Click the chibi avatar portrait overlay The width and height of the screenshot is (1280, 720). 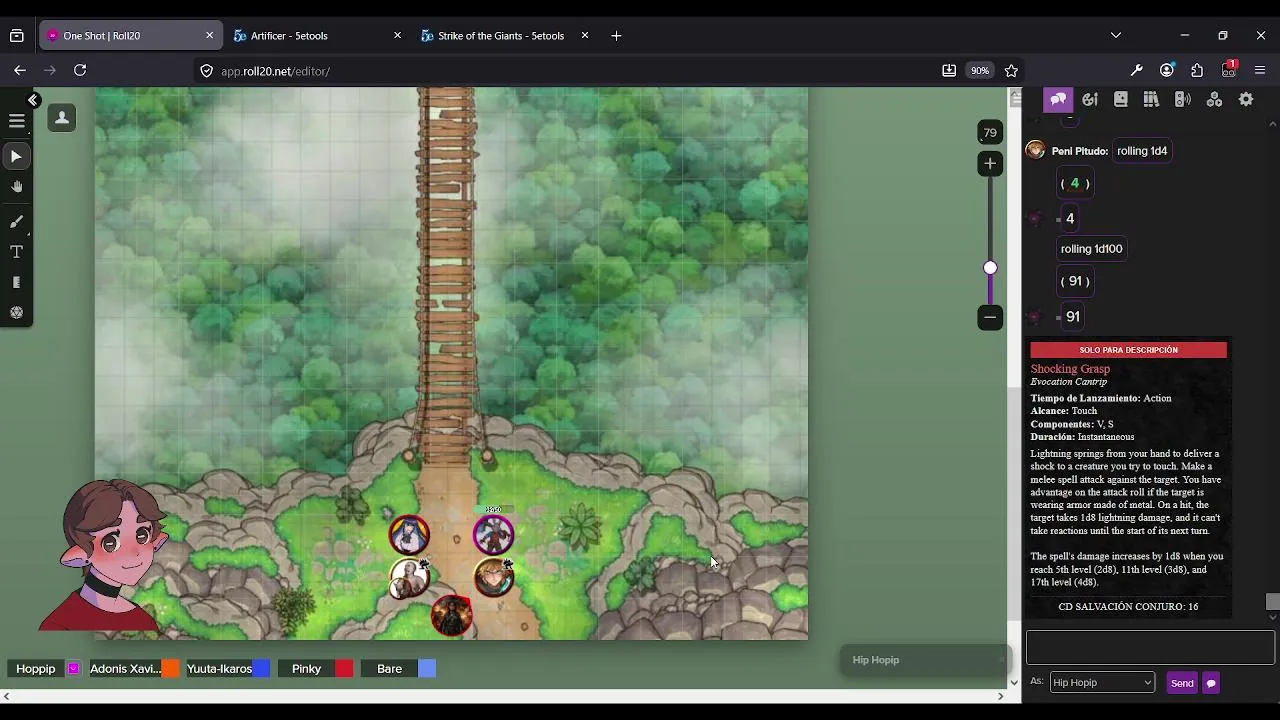pyautogui.click(x=110, y=553)
